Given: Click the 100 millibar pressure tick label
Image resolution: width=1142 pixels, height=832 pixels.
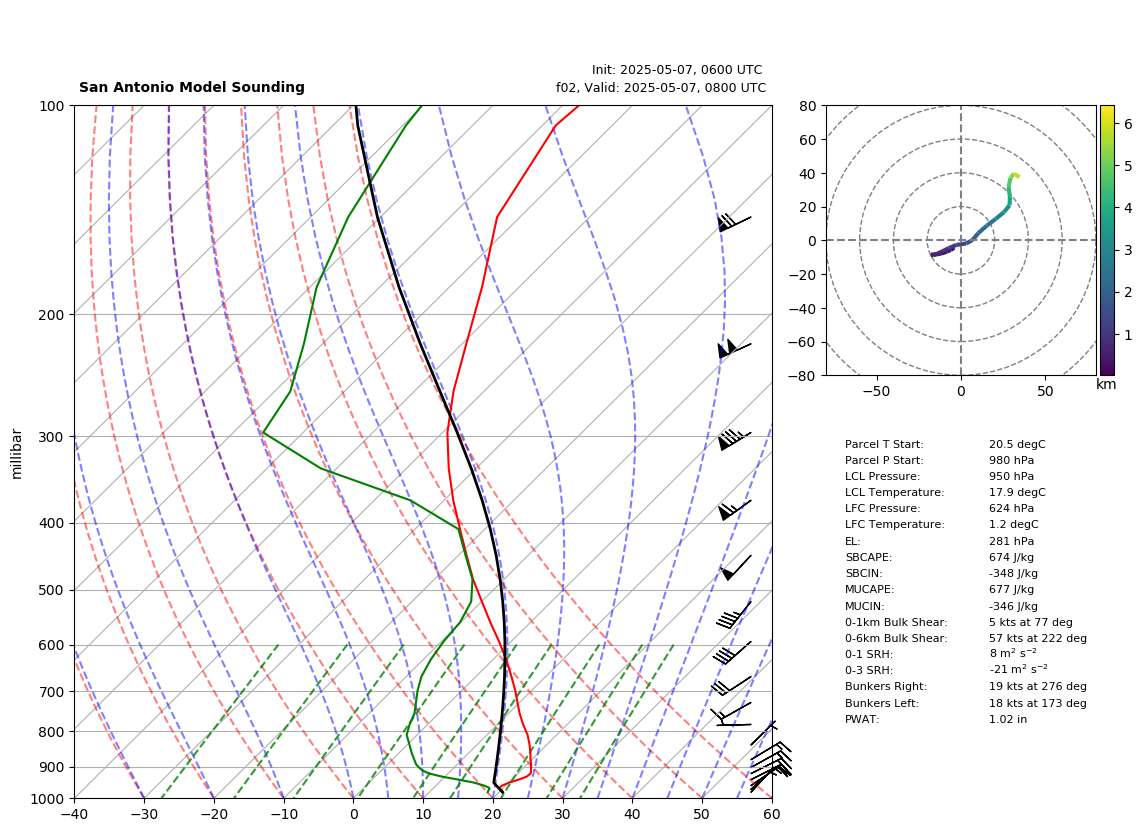Looking at the screenshot, I should (51, 106).
